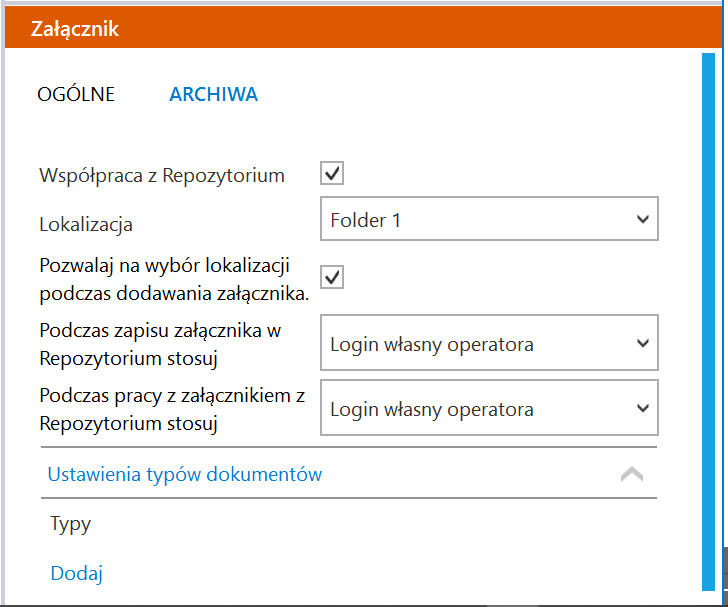
Task: Open dropdown for saving attachment login mode
Action: (489, 343)
